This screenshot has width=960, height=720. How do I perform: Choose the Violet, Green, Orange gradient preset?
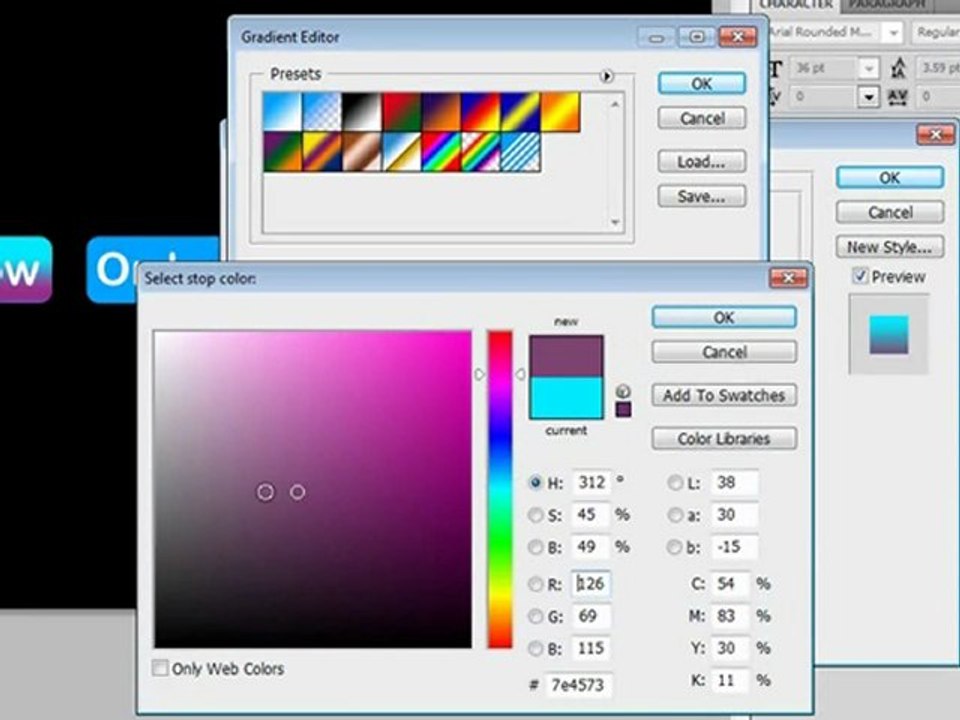click(x=282, y=152)
